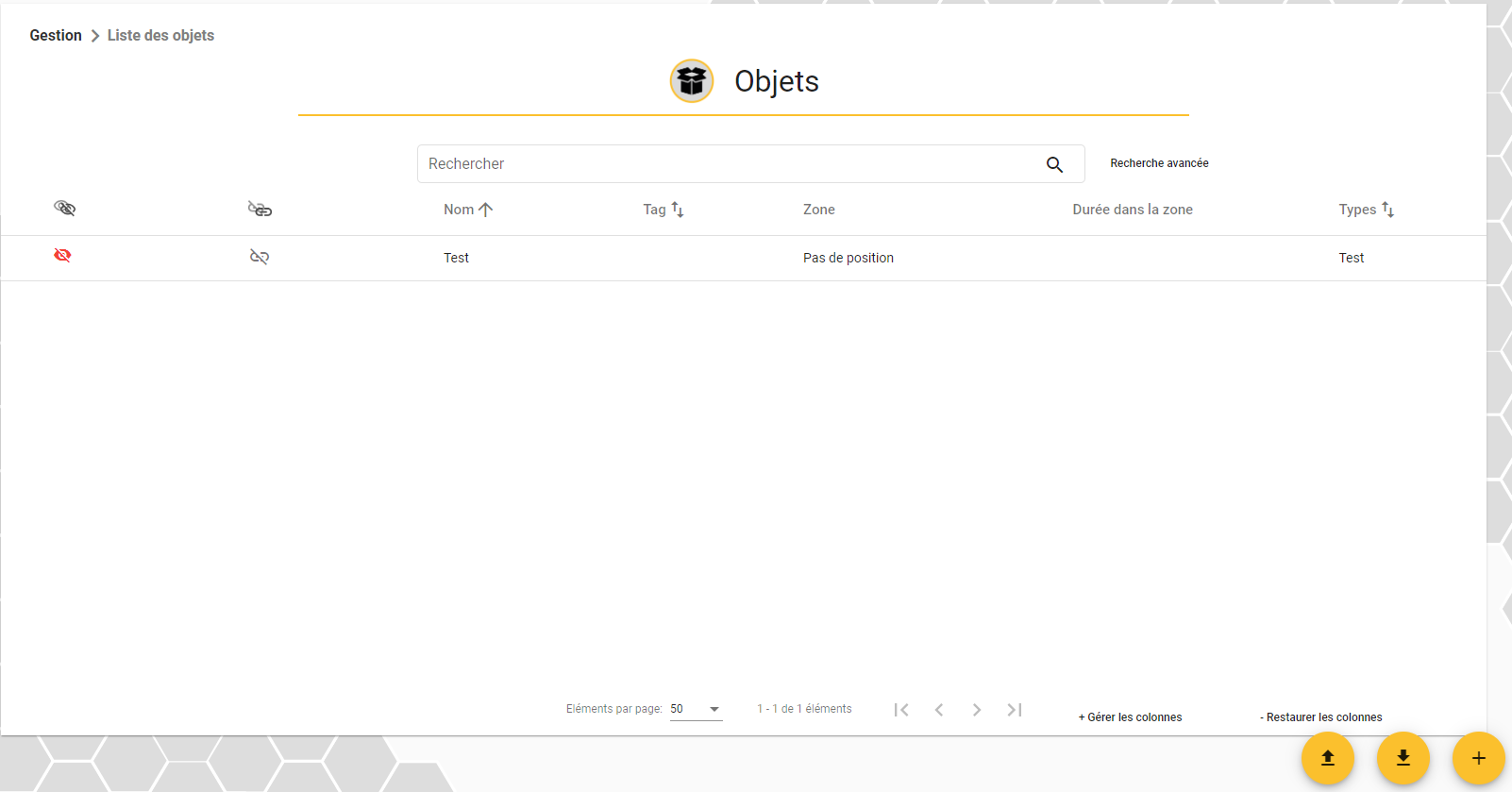
Task: Open Recherche avancée
Action: (x=1159, y=163)
